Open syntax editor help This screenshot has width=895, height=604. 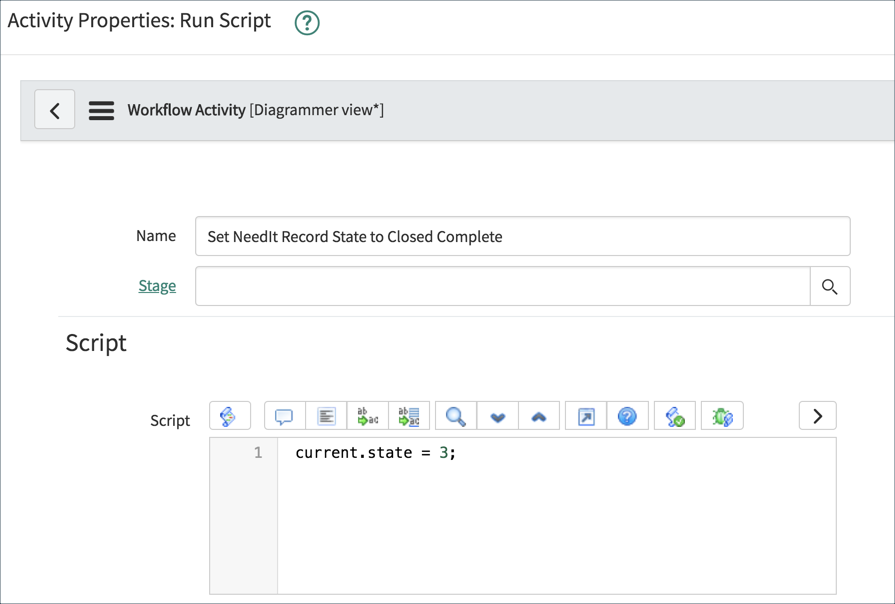(627, 415)
